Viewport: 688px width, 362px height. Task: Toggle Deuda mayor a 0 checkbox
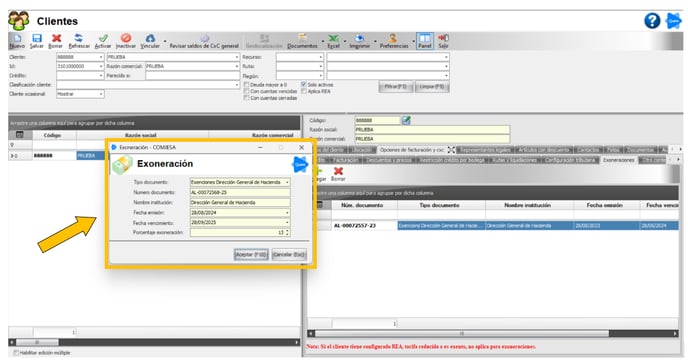tap(247, 84)
